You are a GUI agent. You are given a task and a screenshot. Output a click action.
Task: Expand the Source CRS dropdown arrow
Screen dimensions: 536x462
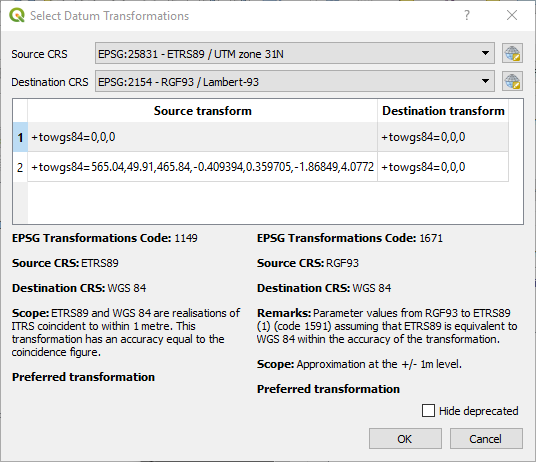(x=485, y=53)
